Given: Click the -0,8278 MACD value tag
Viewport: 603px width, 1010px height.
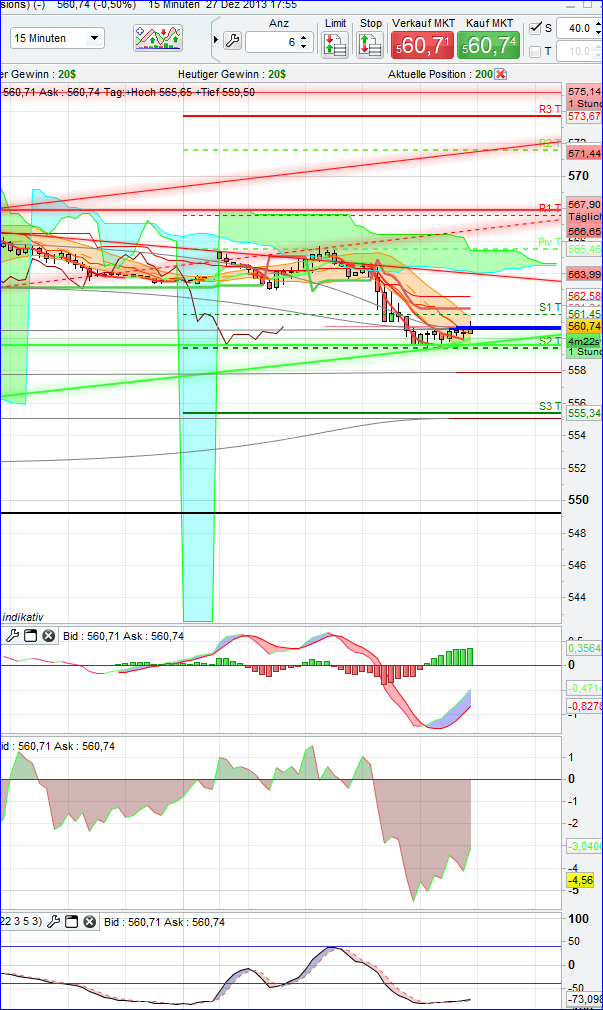Looking at the screenshot, I should (x=584, y=706).
